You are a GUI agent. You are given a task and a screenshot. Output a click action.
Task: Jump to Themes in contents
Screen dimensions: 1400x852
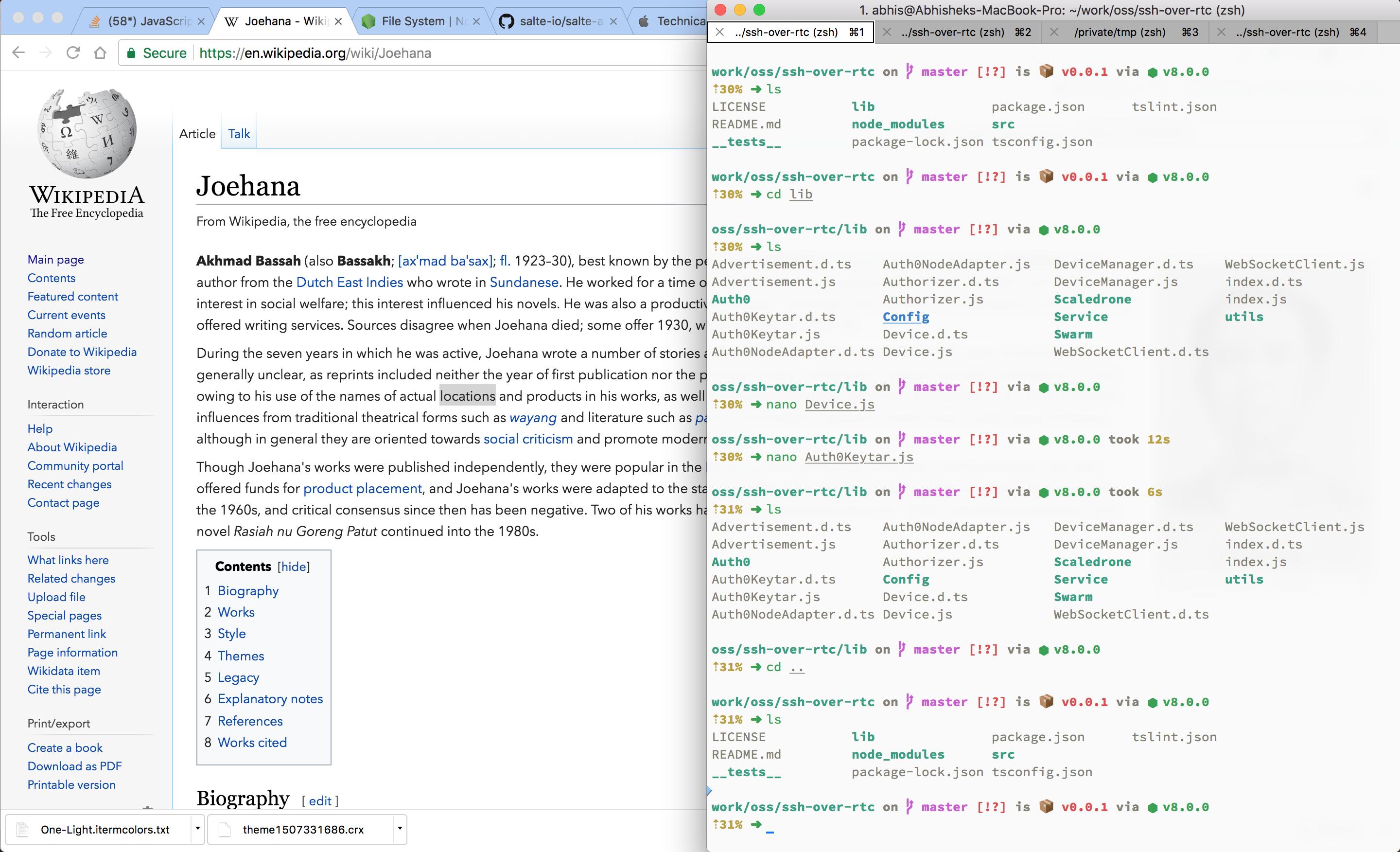241,656
